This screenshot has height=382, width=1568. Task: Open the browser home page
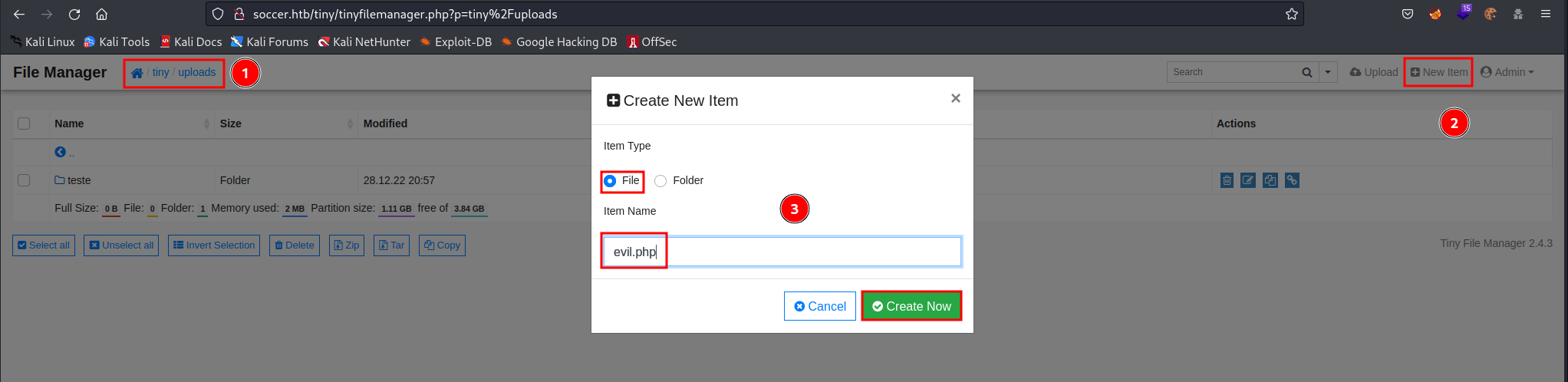101,14
